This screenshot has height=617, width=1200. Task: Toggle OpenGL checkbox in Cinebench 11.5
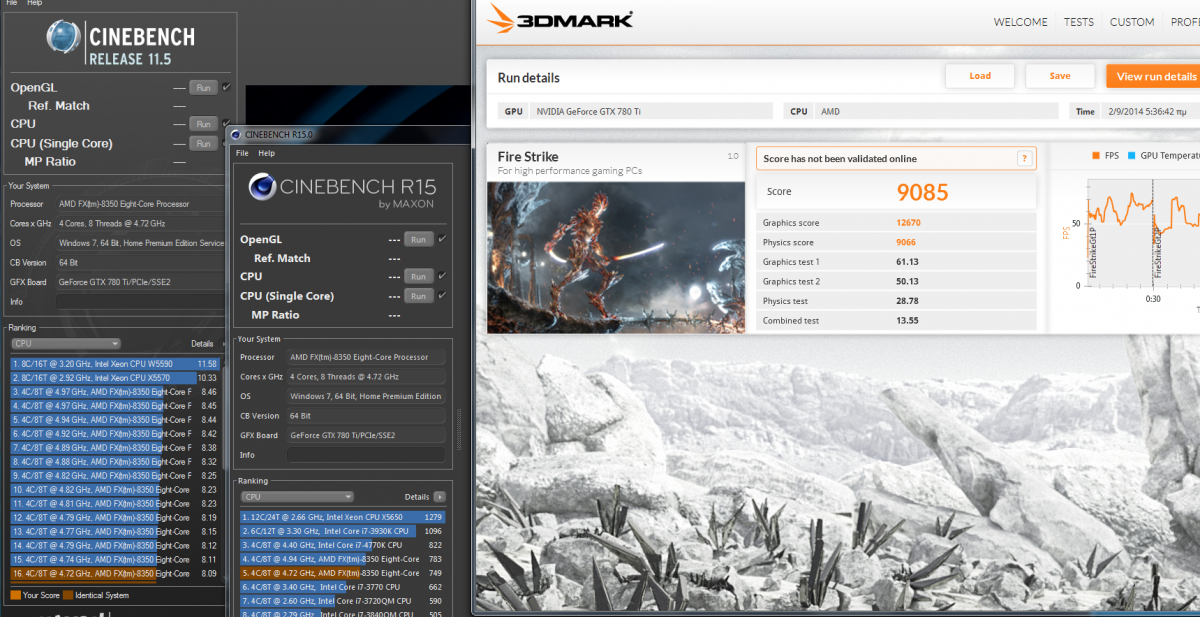pos(227,87)
